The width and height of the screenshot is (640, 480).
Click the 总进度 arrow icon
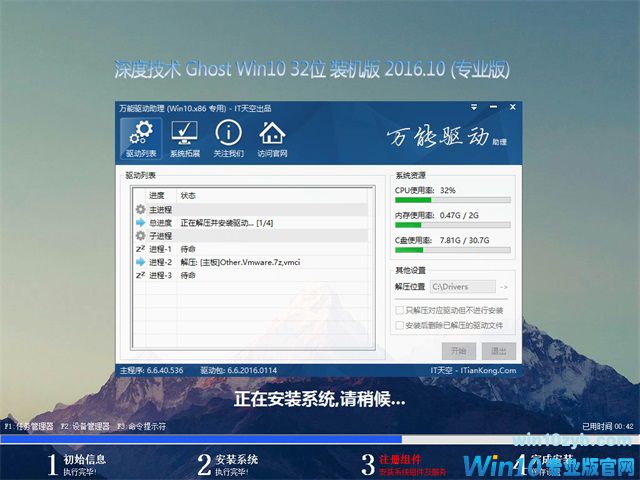[140, 223]
